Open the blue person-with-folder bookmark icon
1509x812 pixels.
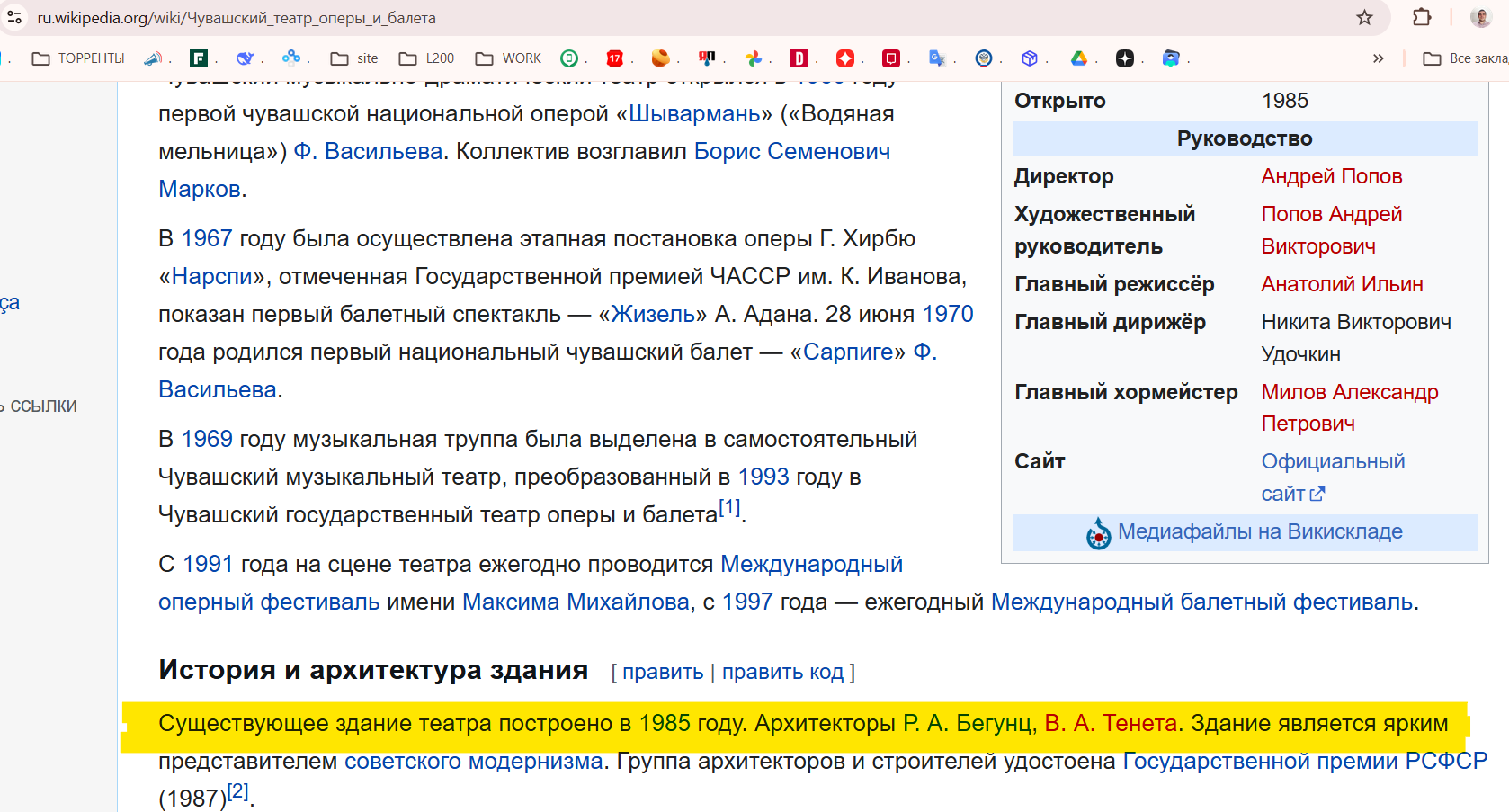[1171, 58]
